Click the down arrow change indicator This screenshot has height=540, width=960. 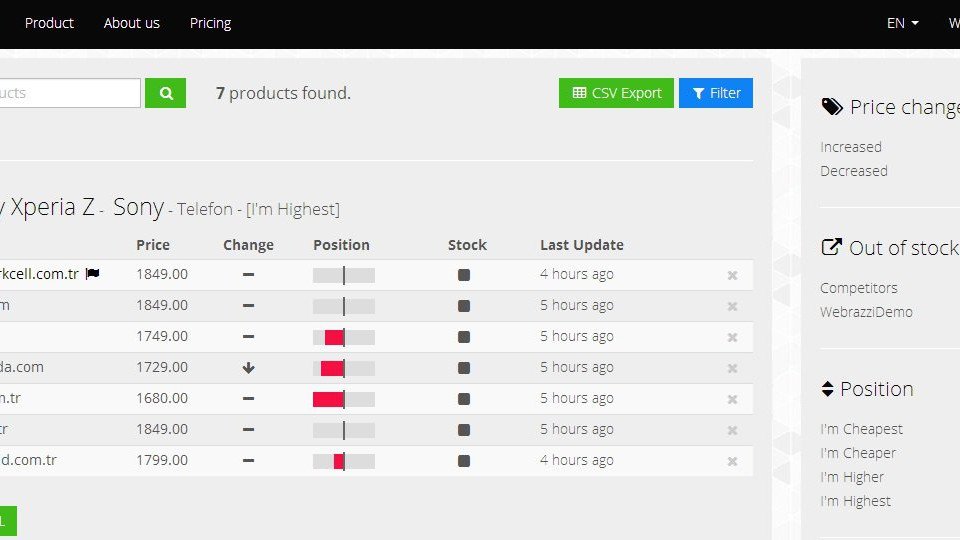pyautogui.click(x=248, y=368)
